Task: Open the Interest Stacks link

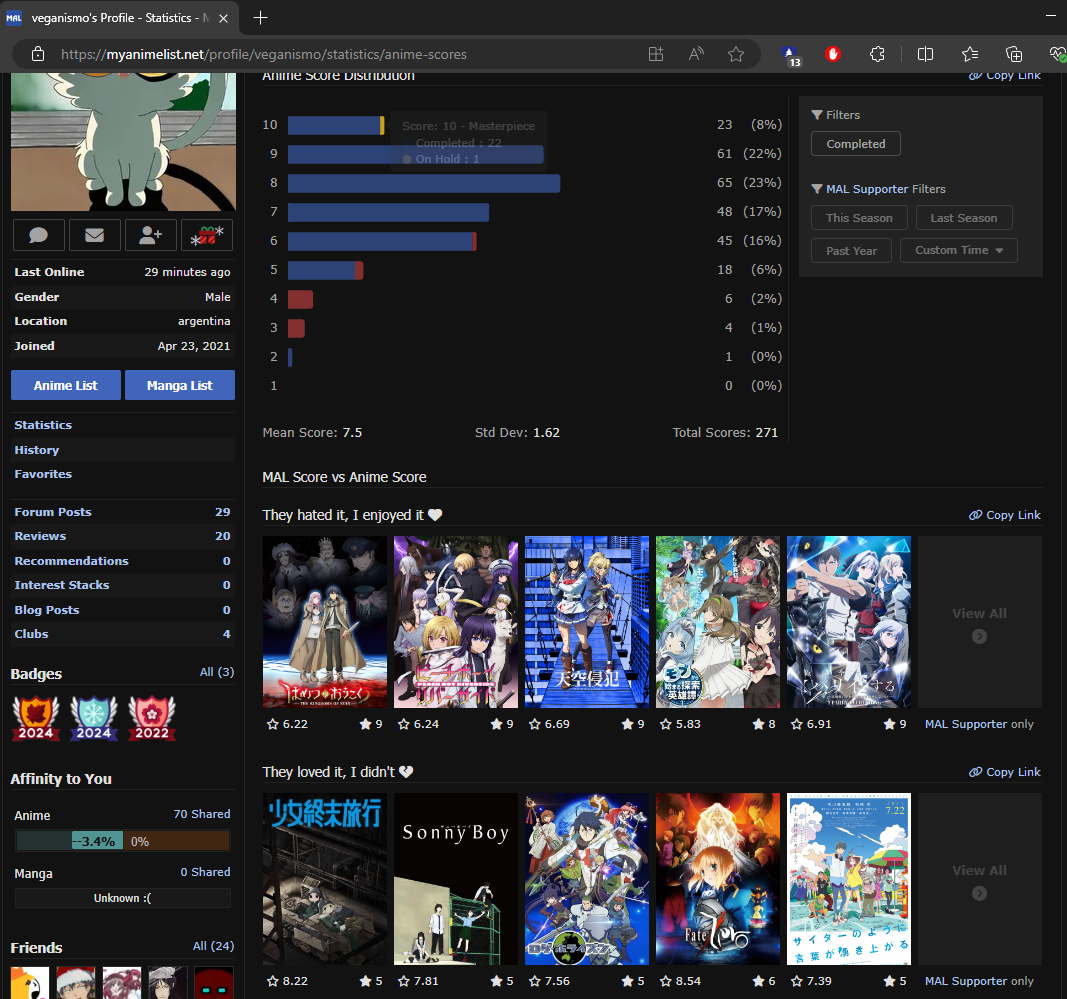Action: (62, 585)
